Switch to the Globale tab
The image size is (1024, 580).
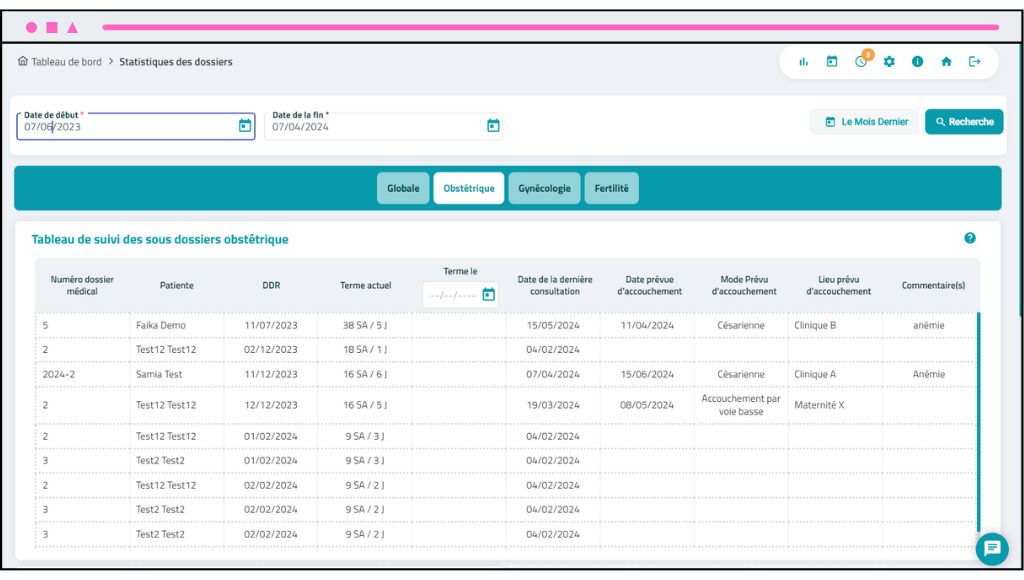coord(403,188)
